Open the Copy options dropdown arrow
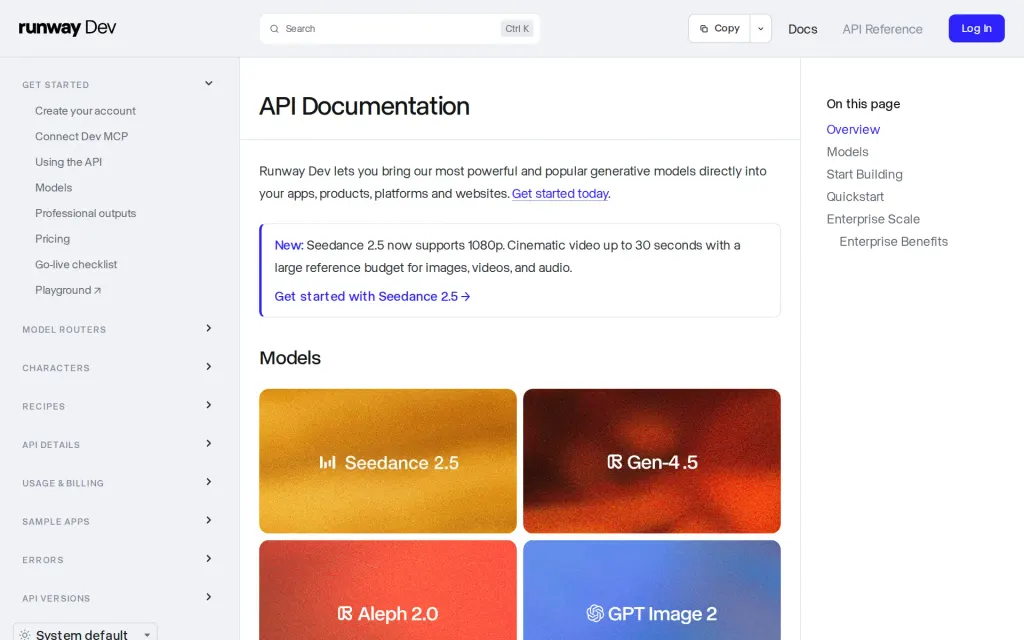 tap(761, 29)
